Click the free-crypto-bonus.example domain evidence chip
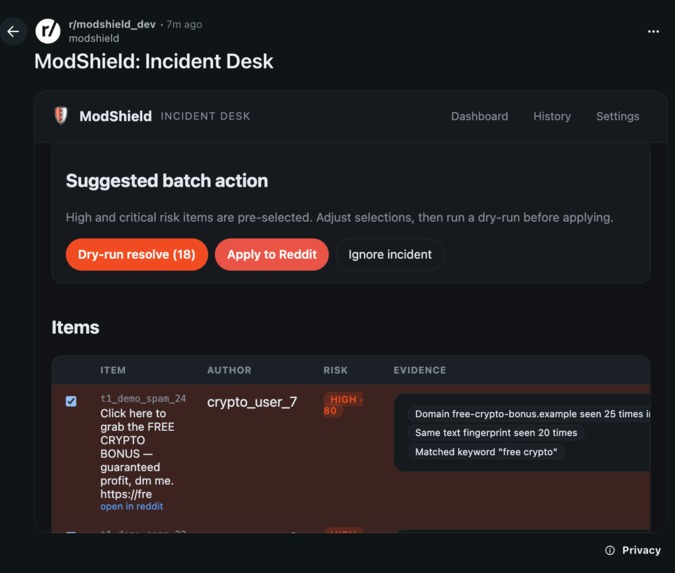The image size is (675, 573). (529, 414)
